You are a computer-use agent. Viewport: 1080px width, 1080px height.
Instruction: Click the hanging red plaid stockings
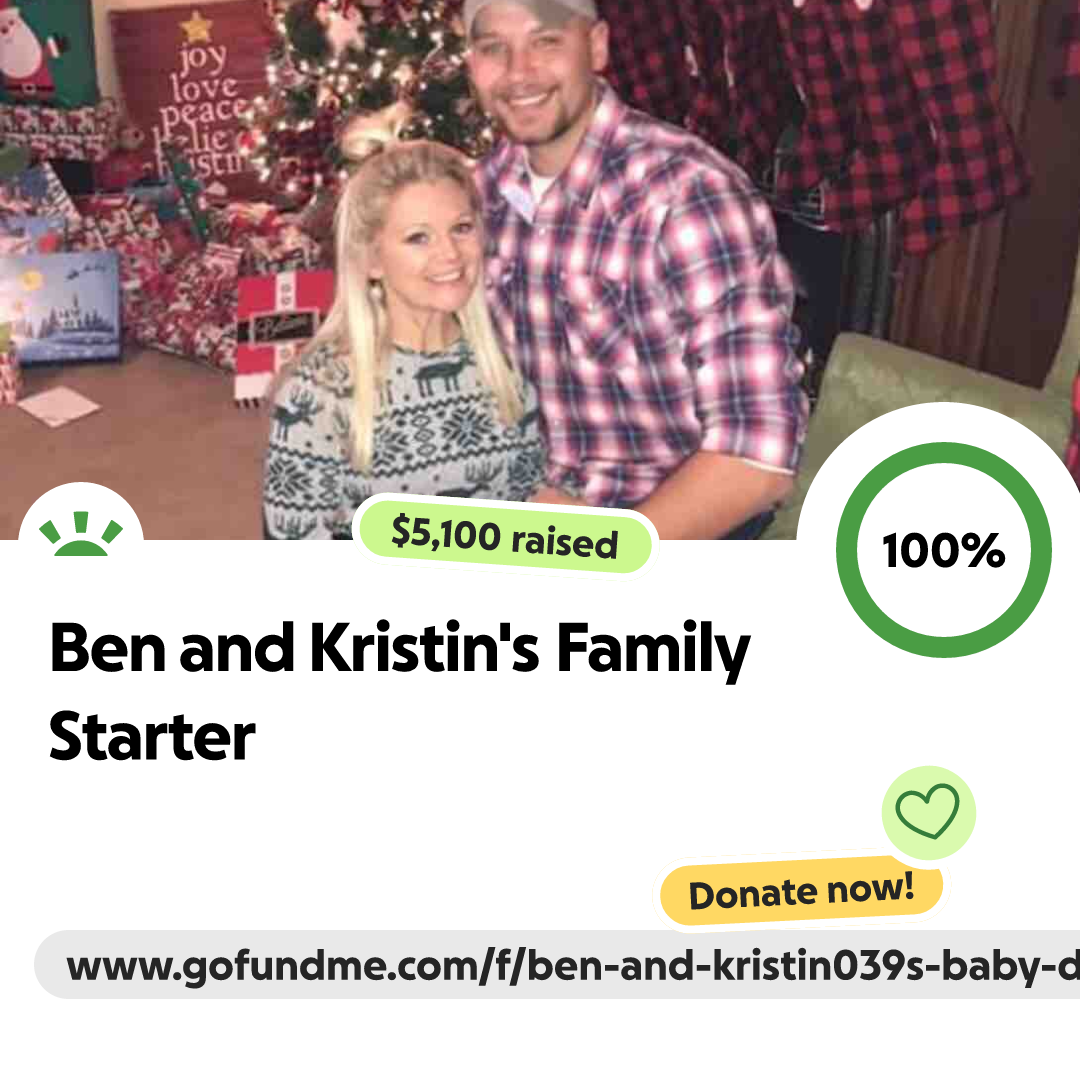[820, 110]
